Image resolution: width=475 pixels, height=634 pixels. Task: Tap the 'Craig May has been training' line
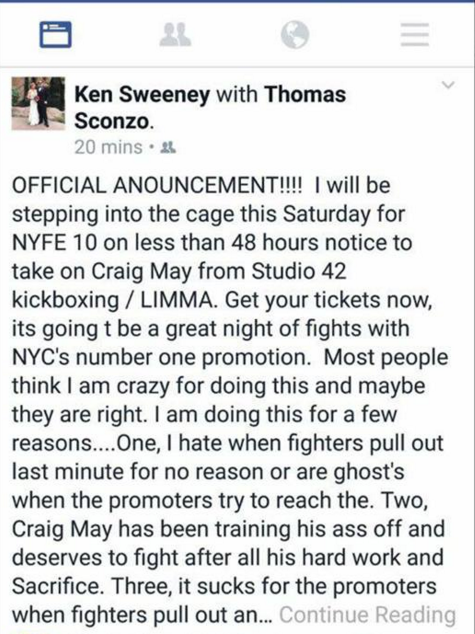pyautogui.click(x=228, y=529)
